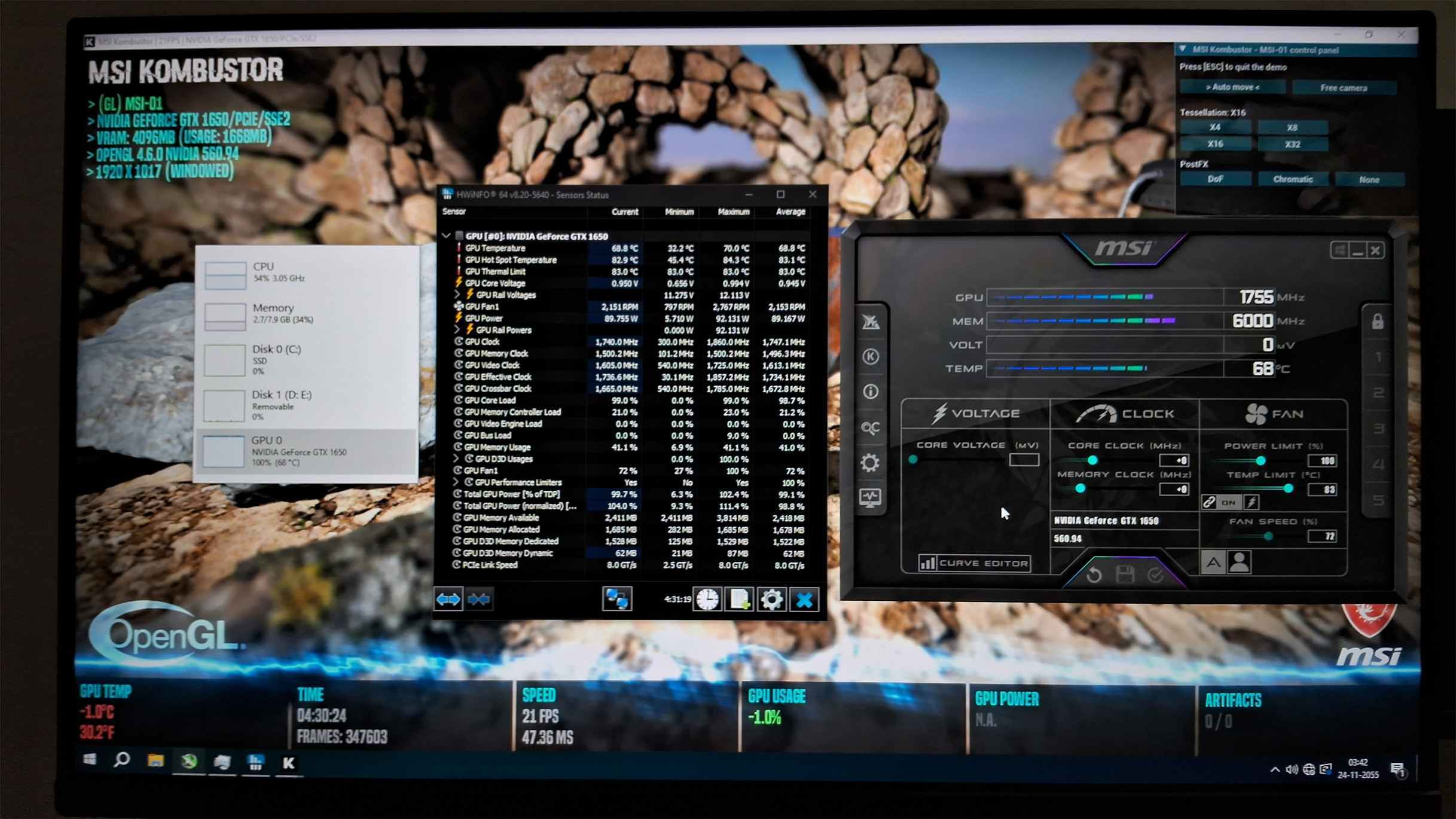This screenshot has width=1456, height=819.
Task: Select GPU 0 in Task Manager performance list
Action: (307, 451)
